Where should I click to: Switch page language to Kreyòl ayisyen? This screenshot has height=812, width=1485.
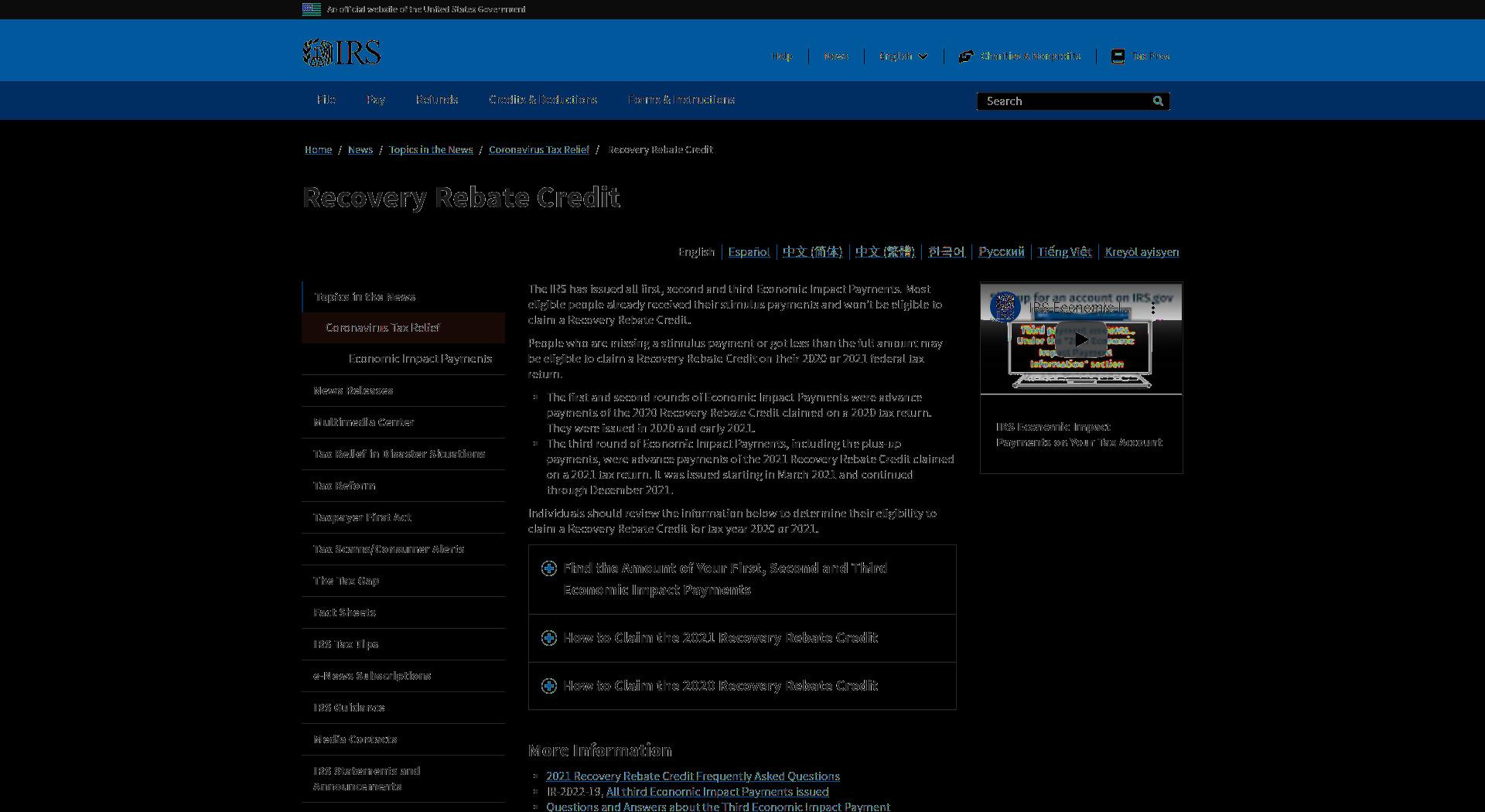pyautogui.click(x=1142, y=252)
